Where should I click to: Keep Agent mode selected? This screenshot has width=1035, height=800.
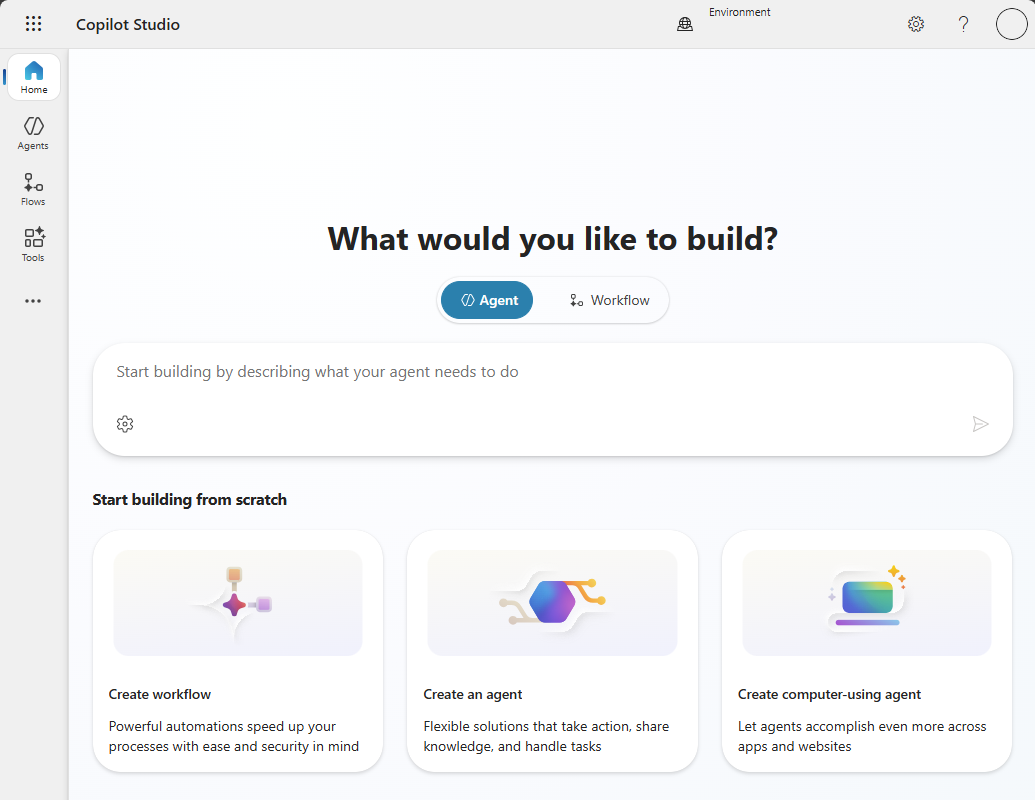click(487, 300)
